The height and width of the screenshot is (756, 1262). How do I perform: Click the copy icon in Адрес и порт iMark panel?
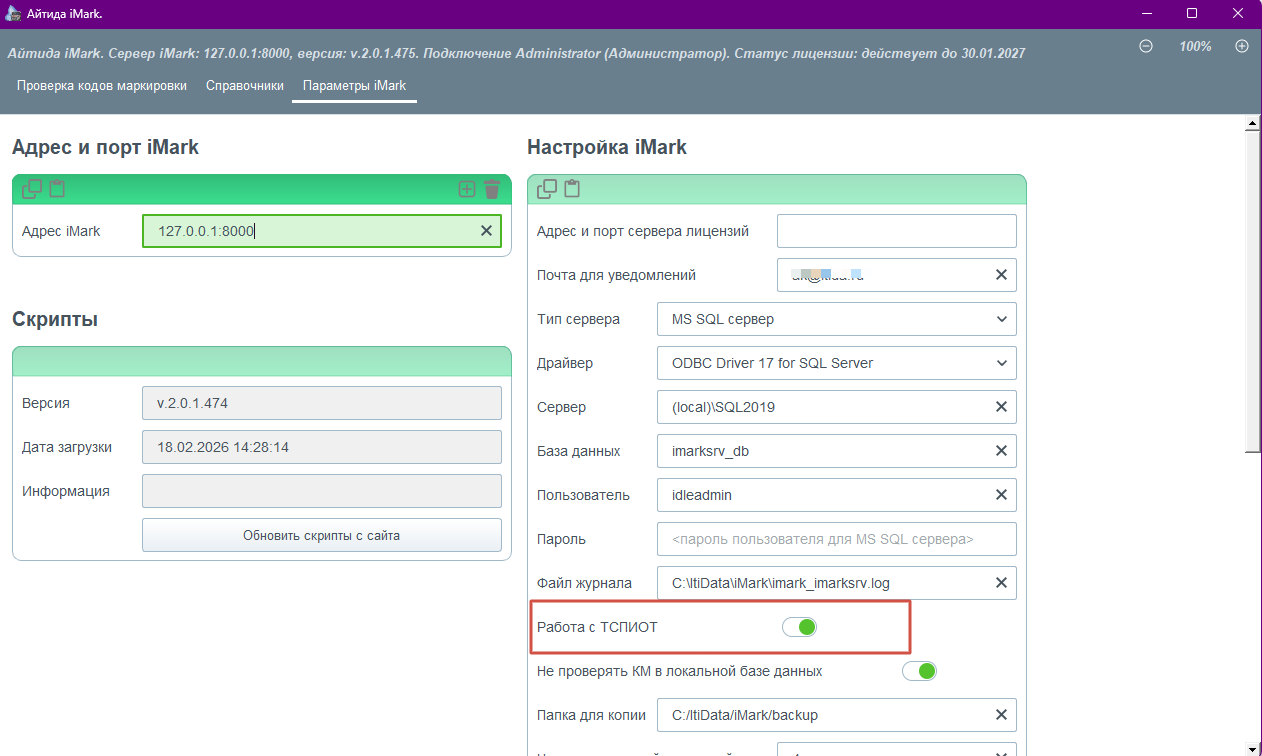pyautogui.click(x=32, y=188)
